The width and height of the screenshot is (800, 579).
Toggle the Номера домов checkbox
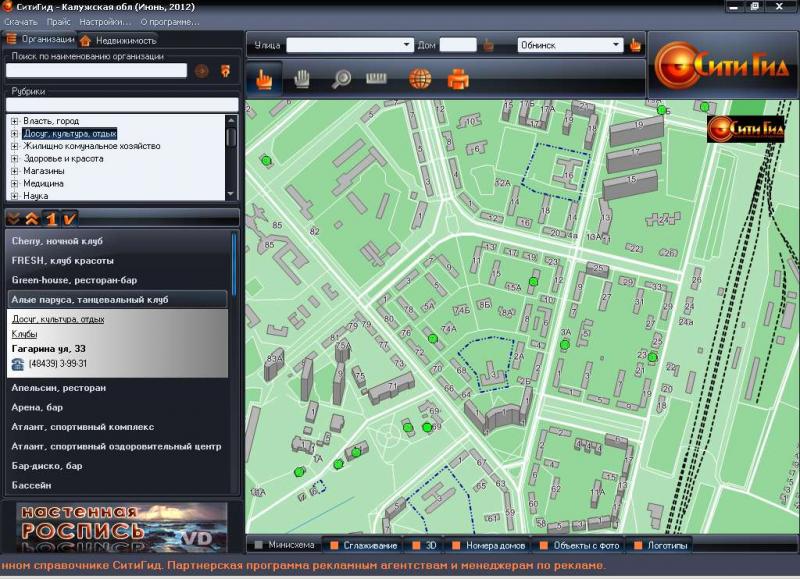(456, 545)
